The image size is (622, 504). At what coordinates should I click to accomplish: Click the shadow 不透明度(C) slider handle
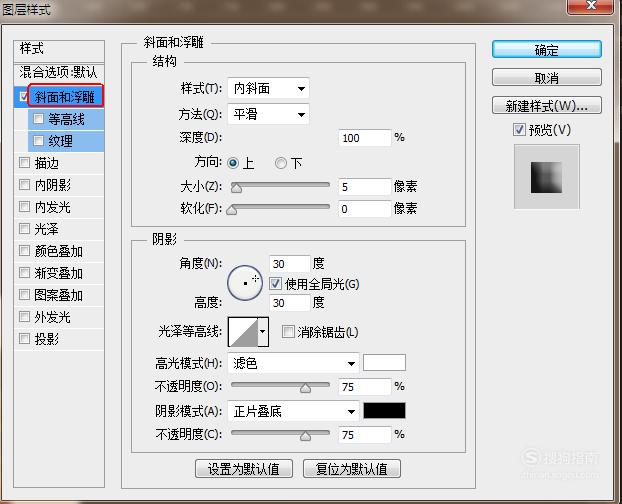305,435
